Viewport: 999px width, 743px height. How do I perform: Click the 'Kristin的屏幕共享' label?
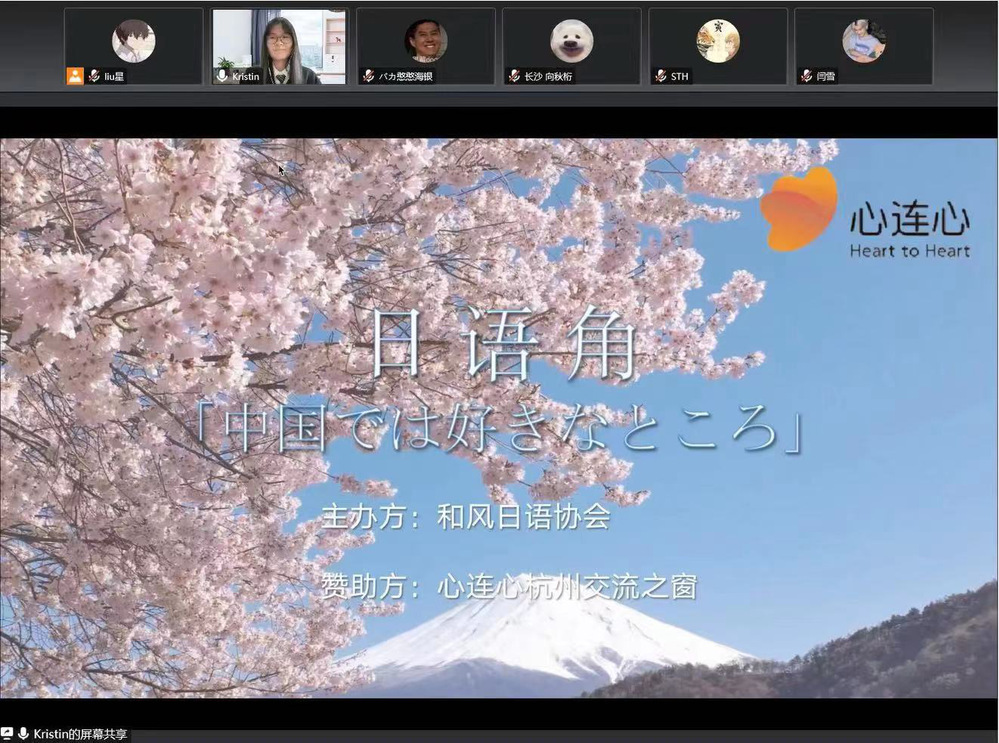click(x=81, y=734)
